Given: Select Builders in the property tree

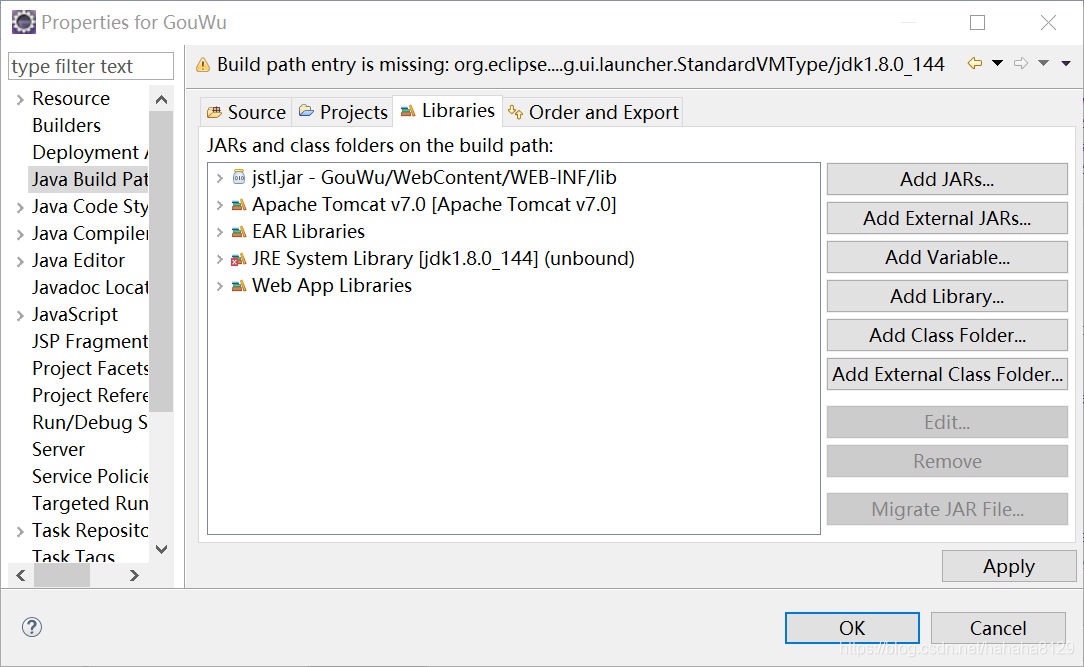Looking at the screenshot, I should [x=66, y=126].
